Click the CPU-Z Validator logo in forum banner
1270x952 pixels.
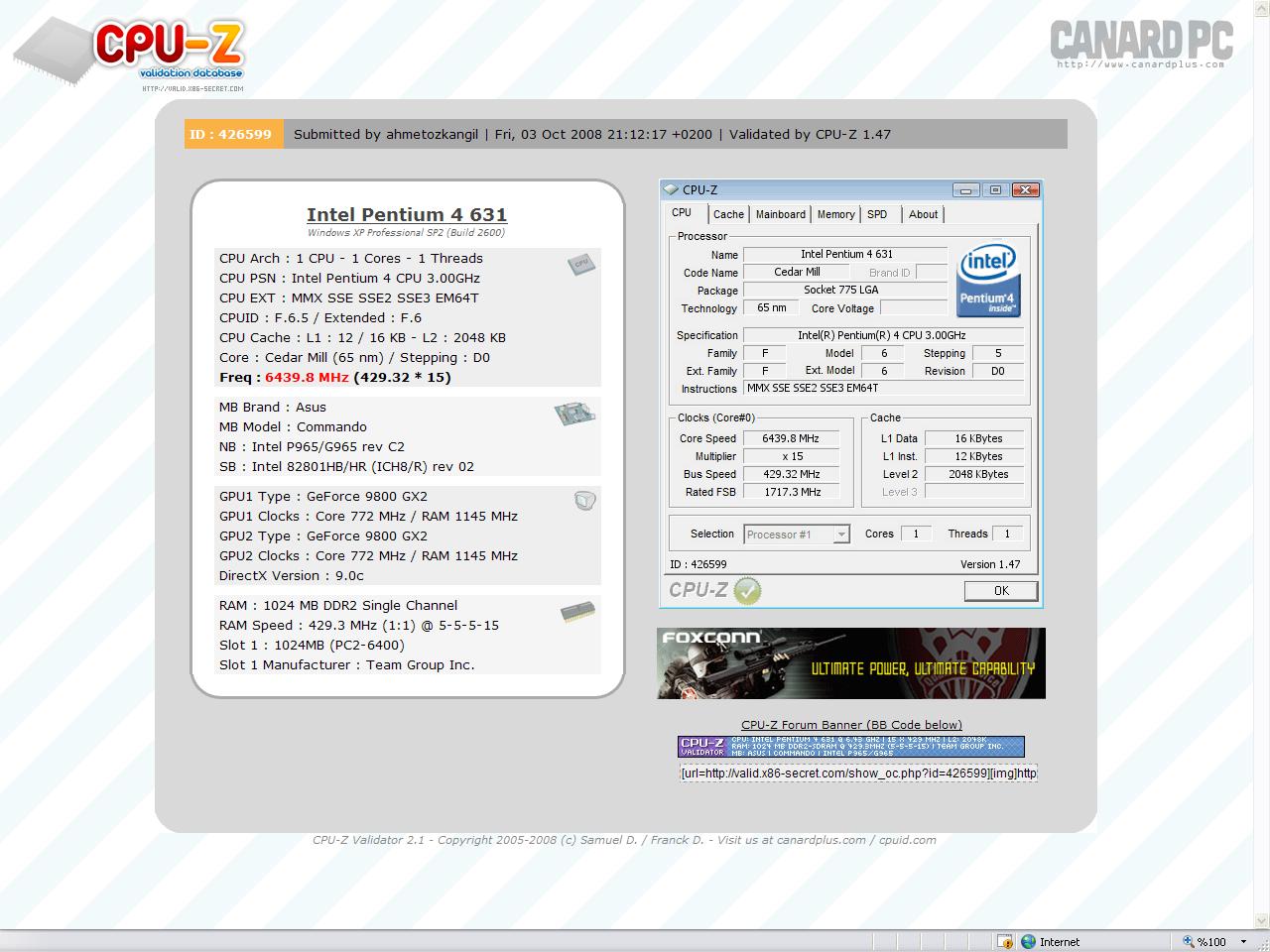(703, 747)
